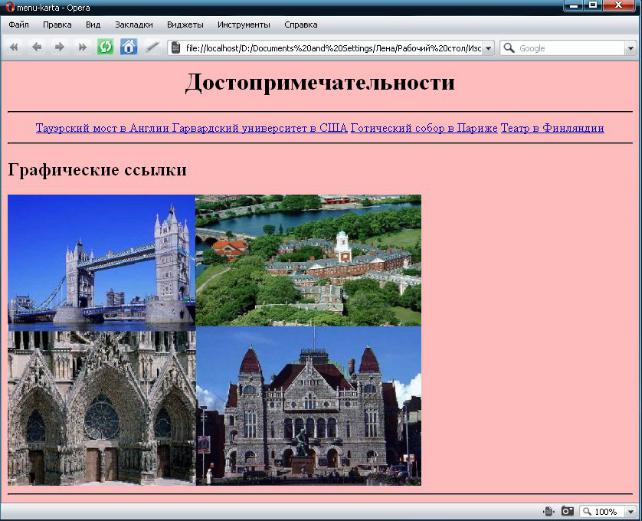Open the Вид menu

click(93, 25)
